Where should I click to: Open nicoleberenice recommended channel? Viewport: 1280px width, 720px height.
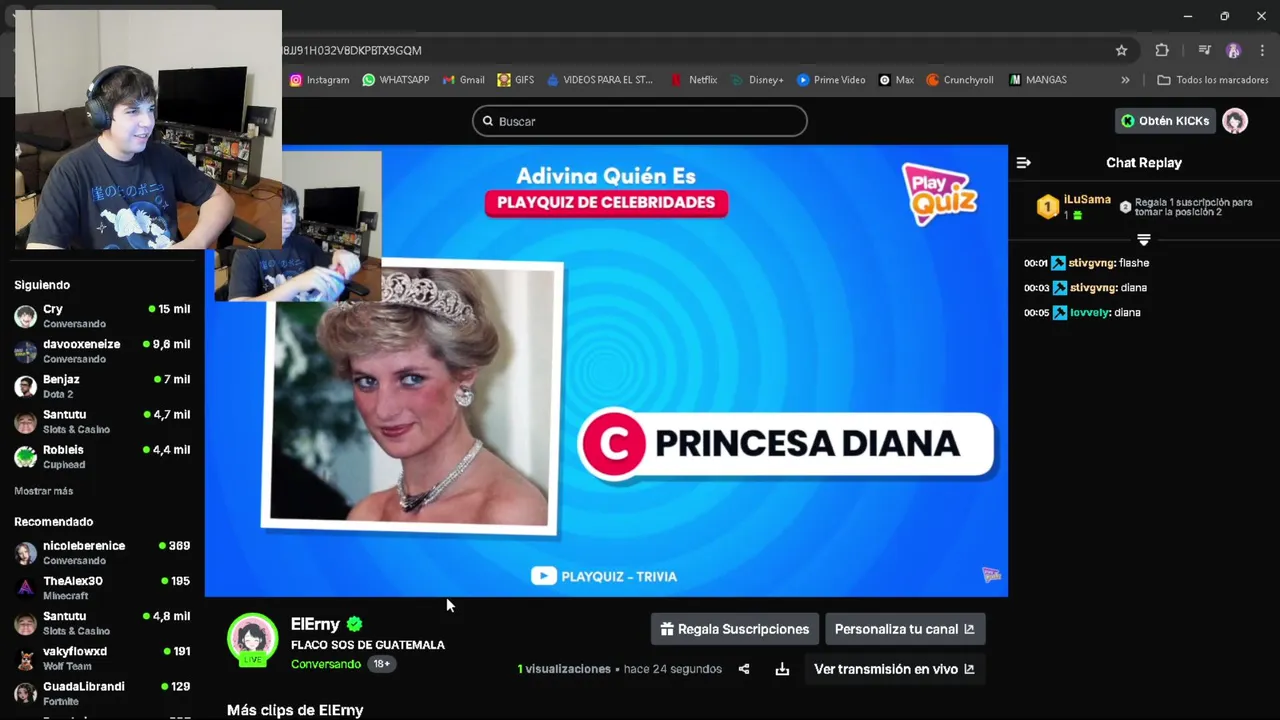(x=102, y=553)
